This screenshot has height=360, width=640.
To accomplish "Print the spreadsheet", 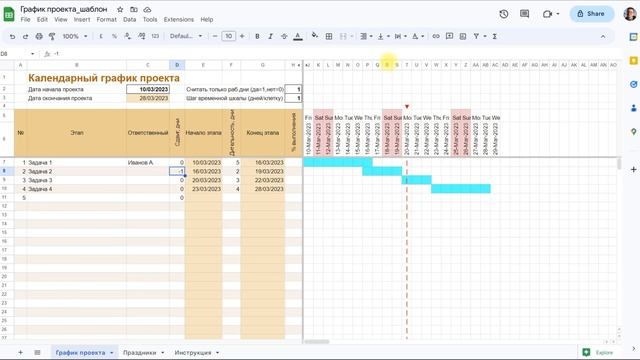I will [39, 36].
